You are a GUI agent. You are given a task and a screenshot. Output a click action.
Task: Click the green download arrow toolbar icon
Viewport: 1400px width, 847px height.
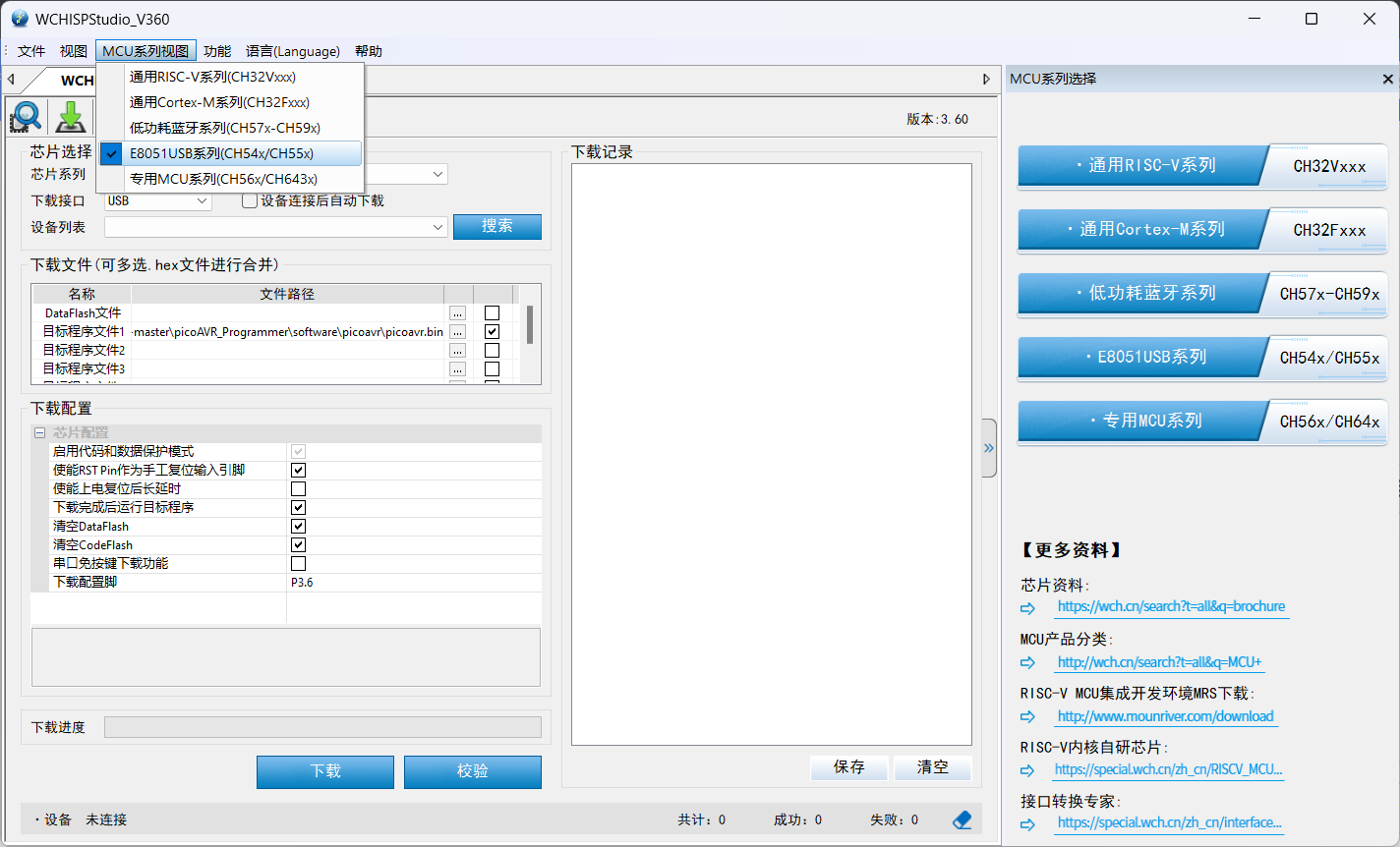[70, 116]
